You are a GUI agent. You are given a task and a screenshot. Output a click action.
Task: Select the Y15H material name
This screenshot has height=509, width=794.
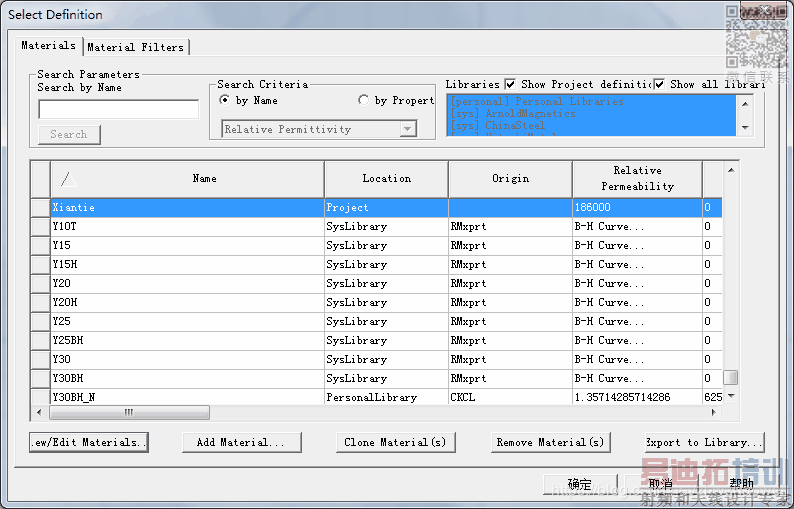coord(65,264)
